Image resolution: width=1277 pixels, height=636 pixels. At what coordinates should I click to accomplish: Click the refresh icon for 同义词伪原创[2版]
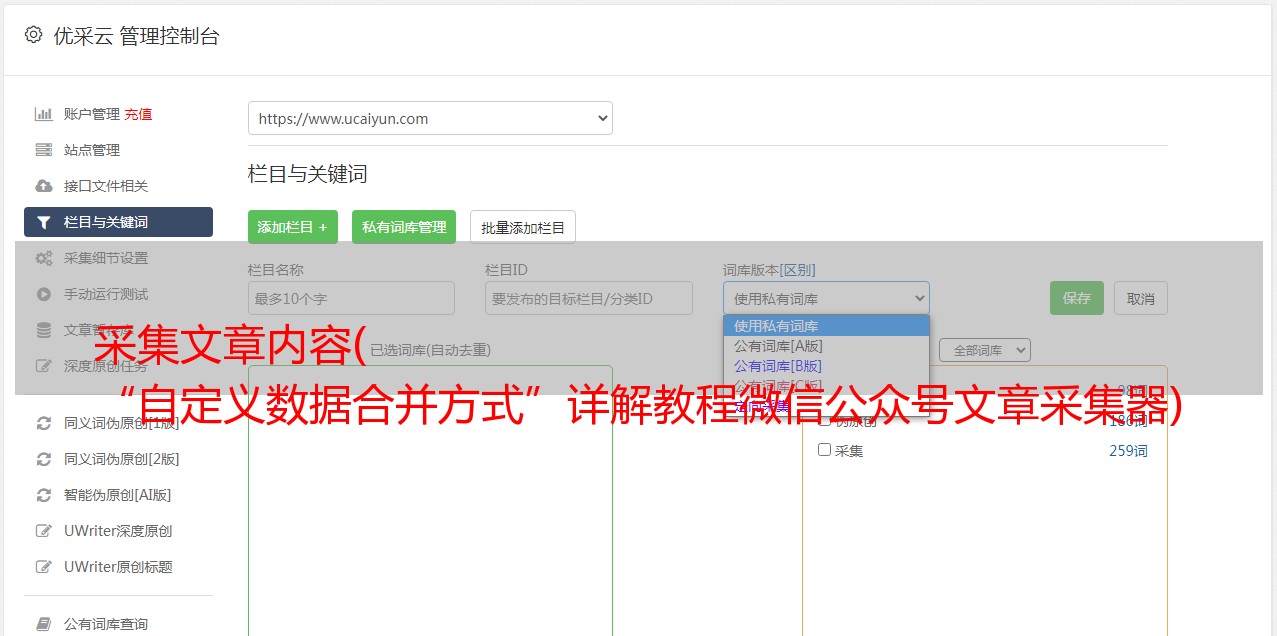[x=43, y=459]
